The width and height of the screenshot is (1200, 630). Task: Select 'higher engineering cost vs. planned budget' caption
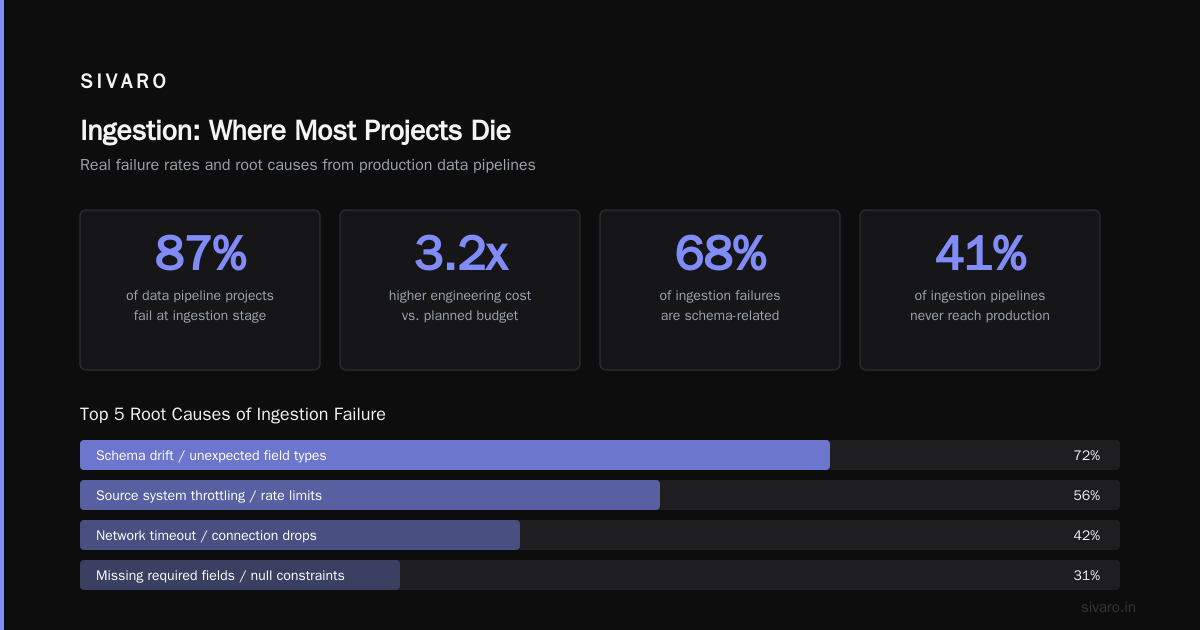(x=460, y=306)
